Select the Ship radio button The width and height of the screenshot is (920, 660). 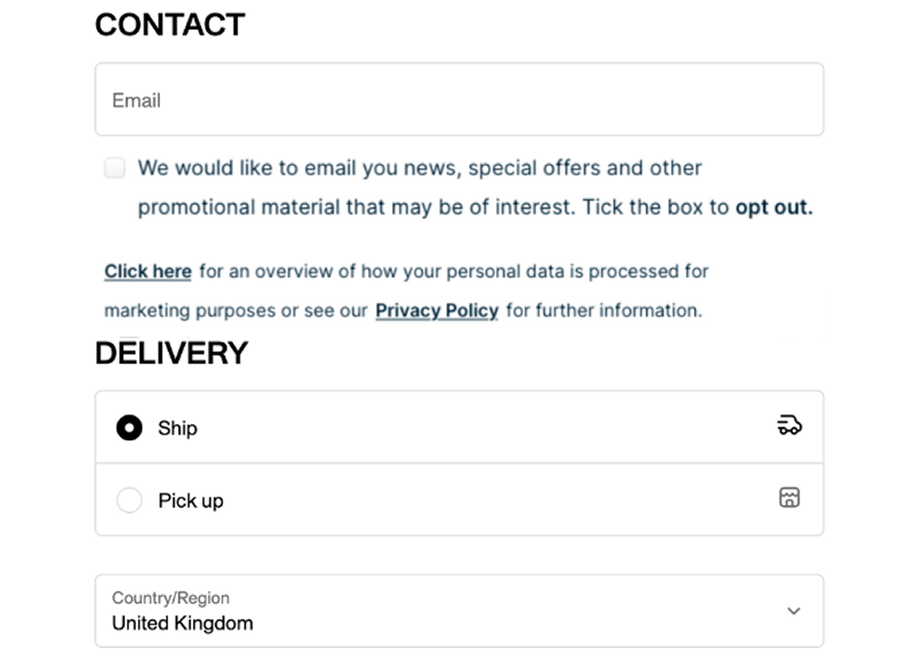click(x=129, y=428)
